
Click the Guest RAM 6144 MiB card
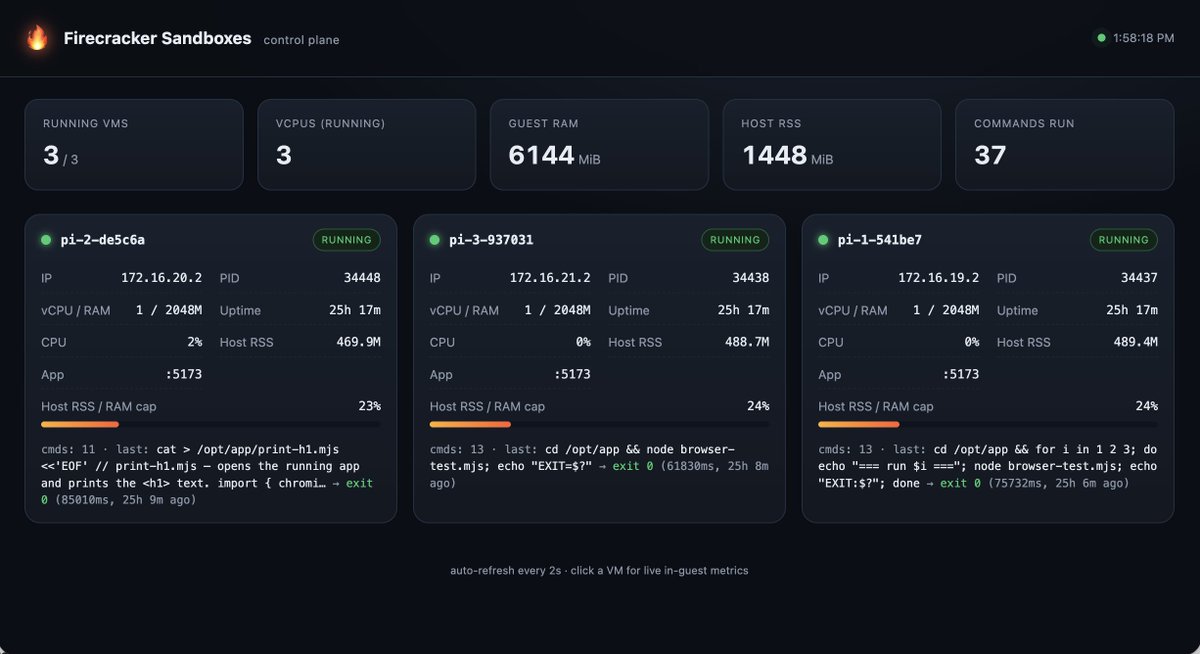(x=600, y=144)
